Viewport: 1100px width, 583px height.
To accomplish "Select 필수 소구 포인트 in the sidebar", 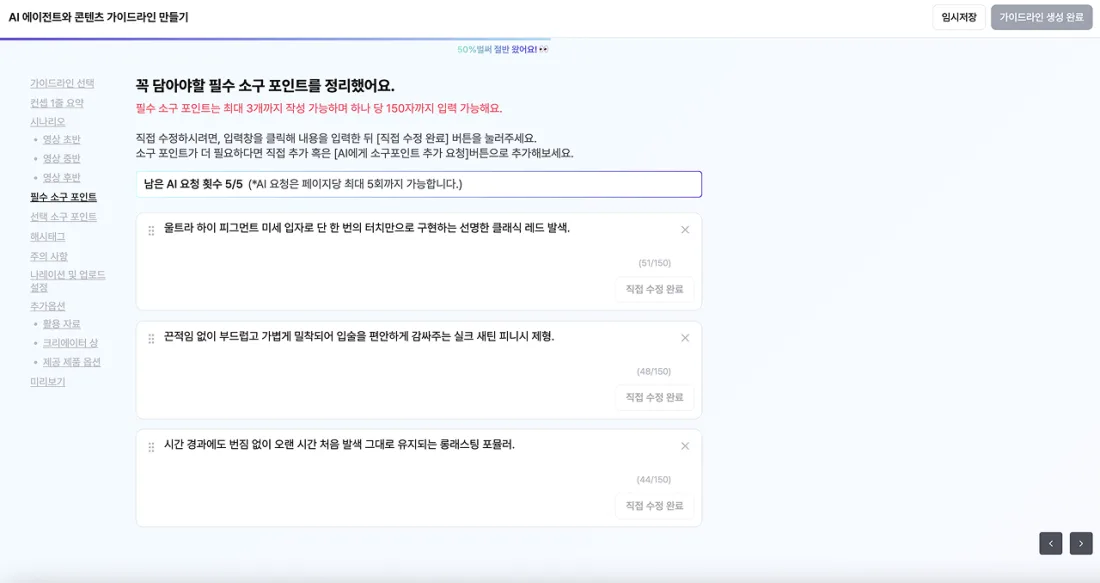I will [63, 197].
